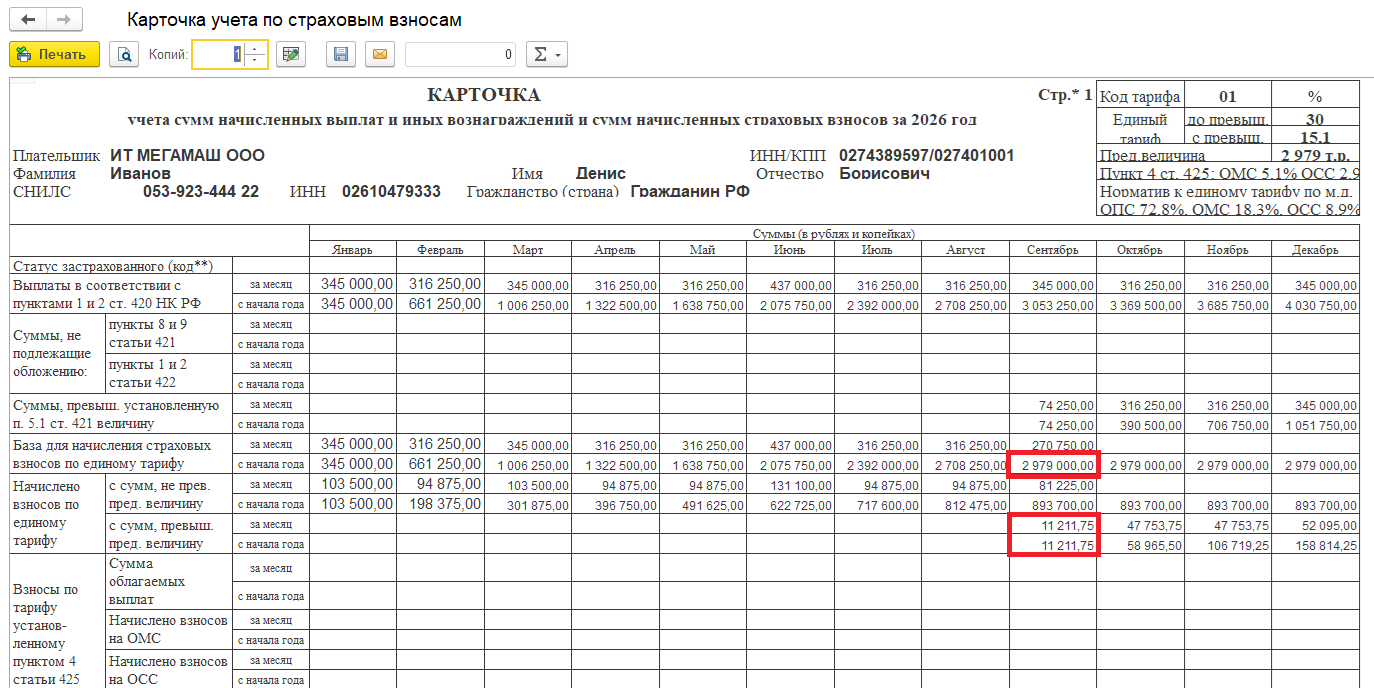Click the Код тарифа value 01

pos(1227,97)
